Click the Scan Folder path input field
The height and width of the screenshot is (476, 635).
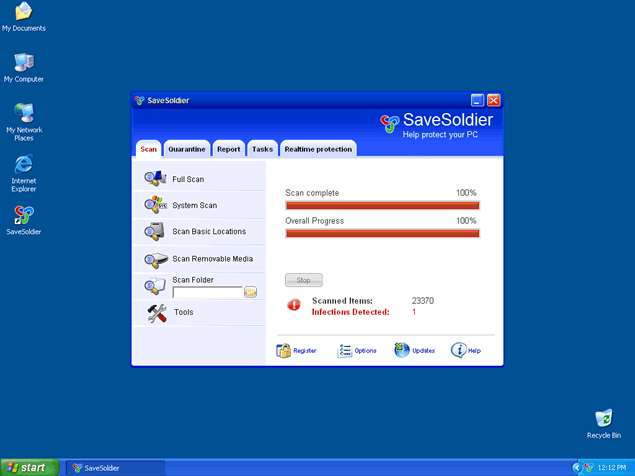pyautogui.click(x=207, y=292)
